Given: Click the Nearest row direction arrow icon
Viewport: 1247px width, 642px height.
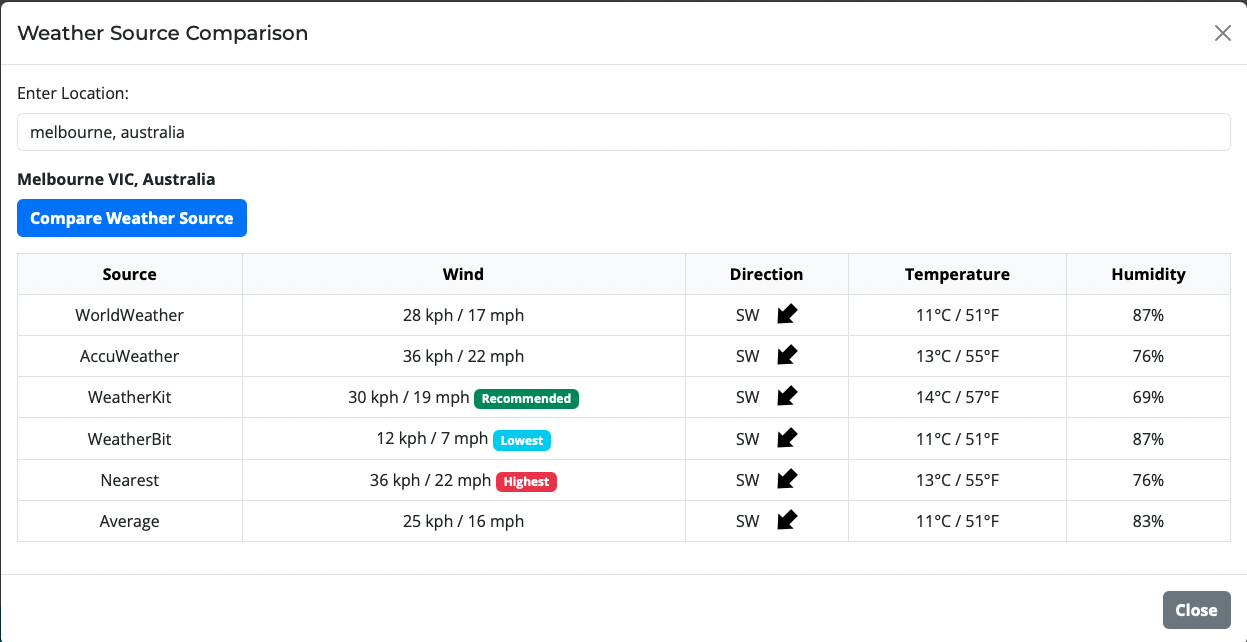Looking at the screenshot, I should pos(787,479).
